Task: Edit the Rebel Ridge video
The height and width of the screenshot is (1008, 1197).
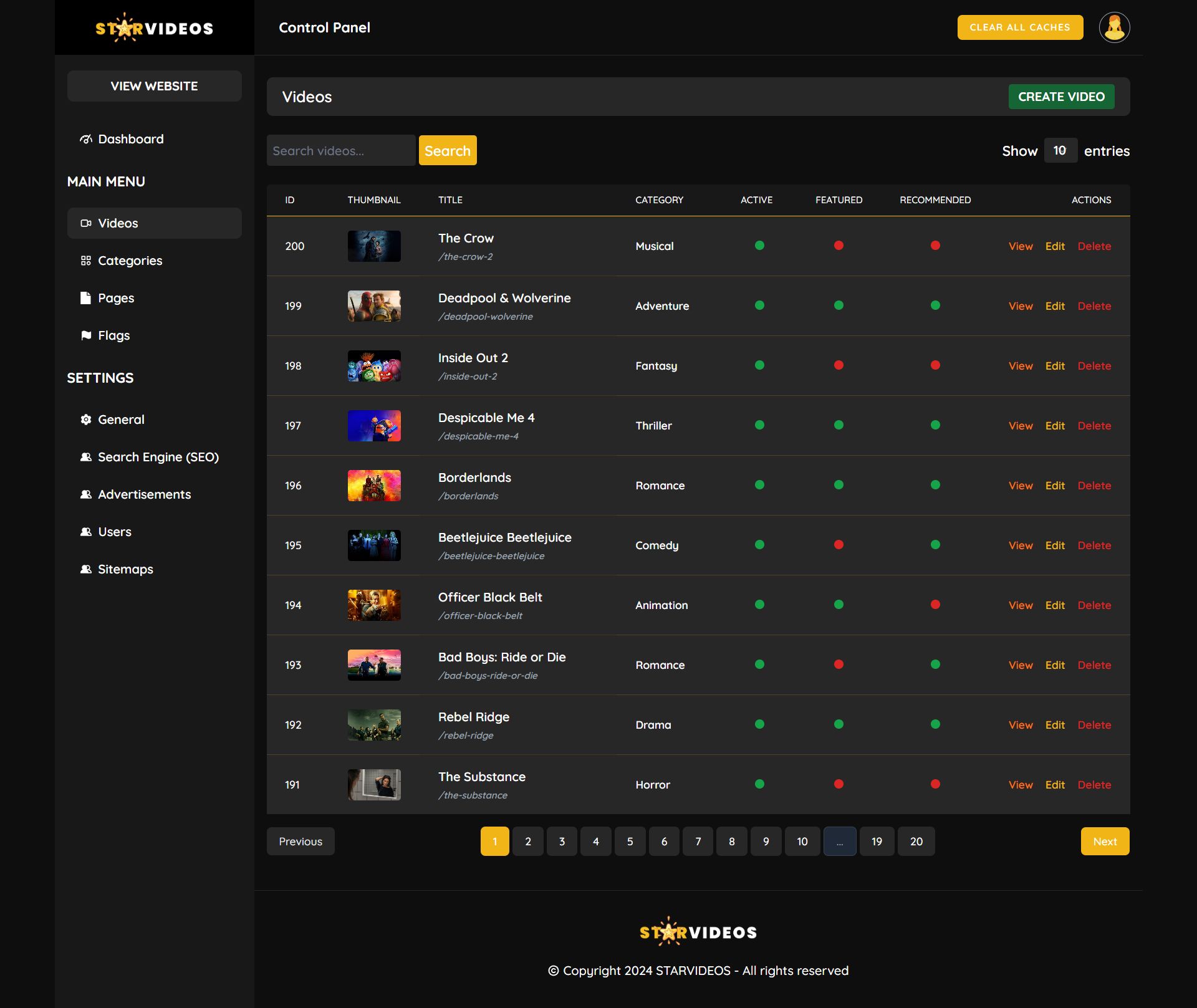Action: click(1055, 725)
